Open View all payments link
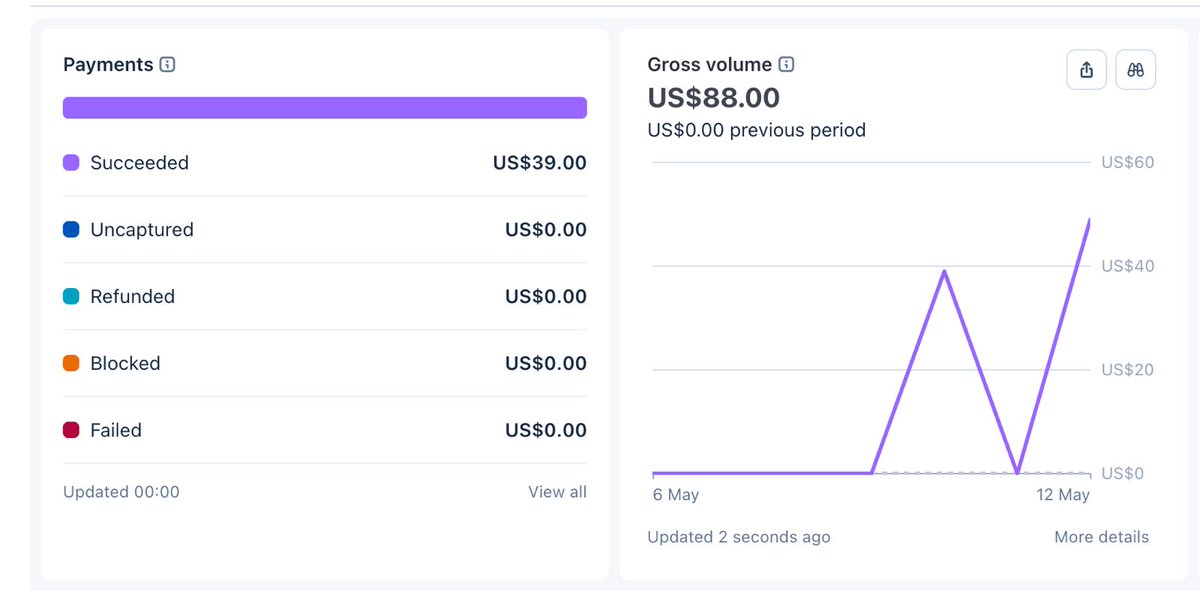This screenshot has width=1200, height=591. click(x=557, y=492)
